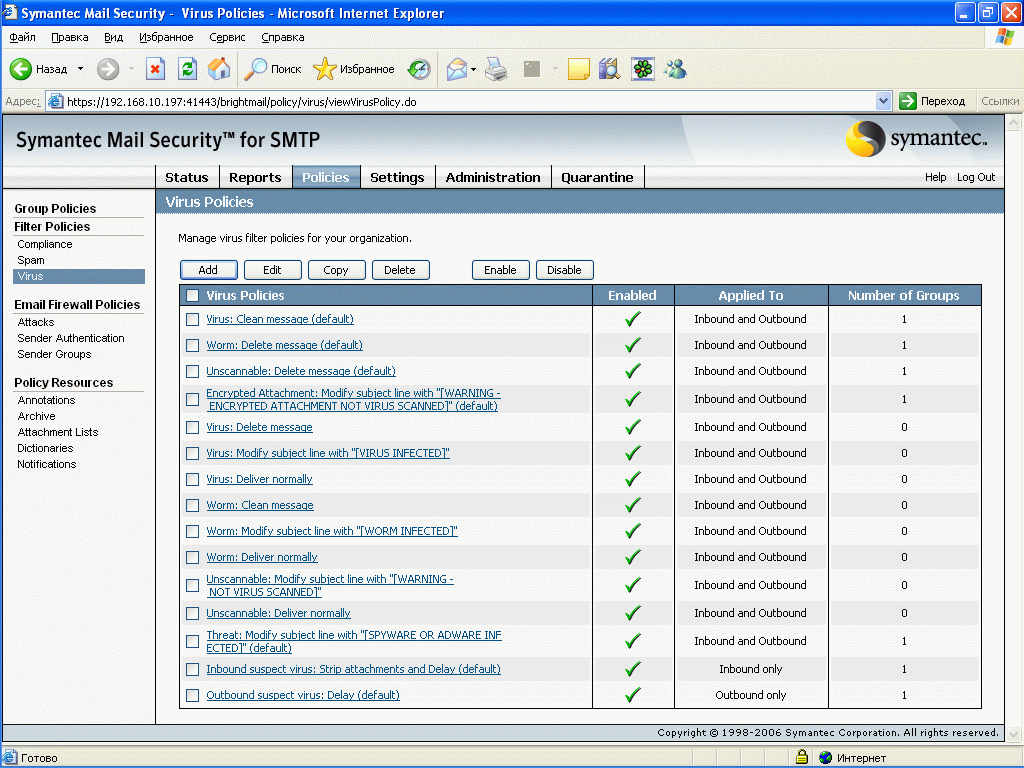Click the Print icon in toolbar
Viewport: 1024px width, 768px height.
497,69
